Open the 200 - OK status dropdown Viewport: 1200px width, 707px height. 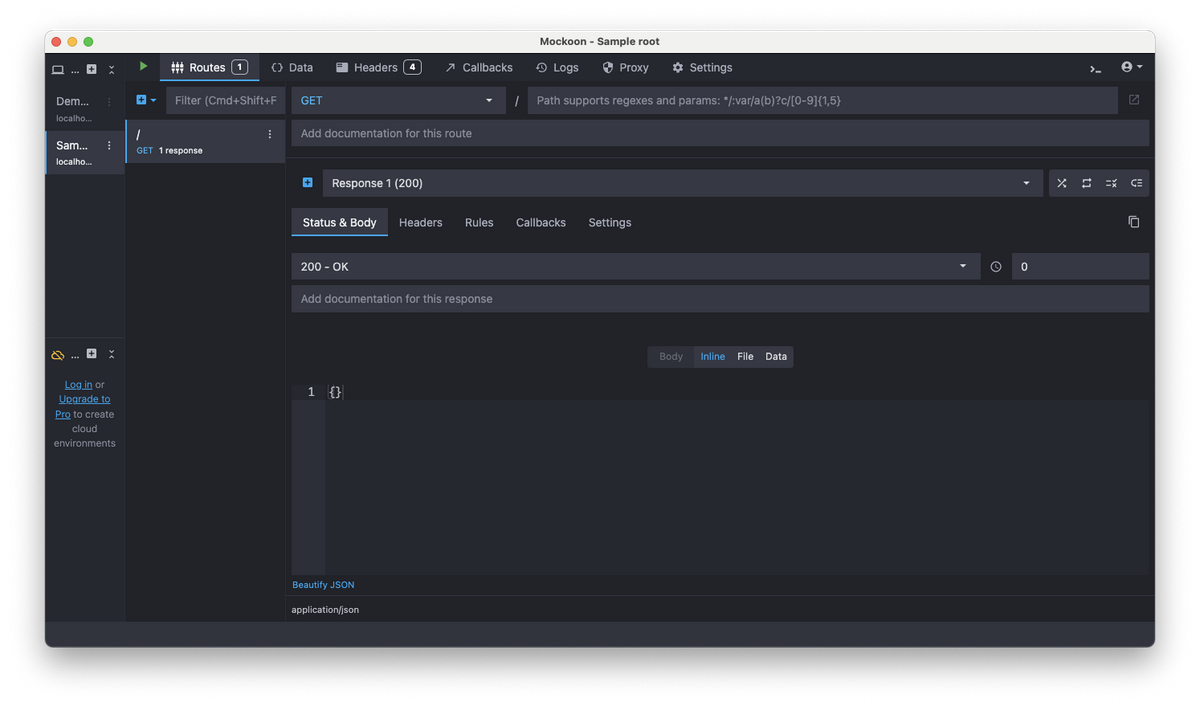pos(636,267)
